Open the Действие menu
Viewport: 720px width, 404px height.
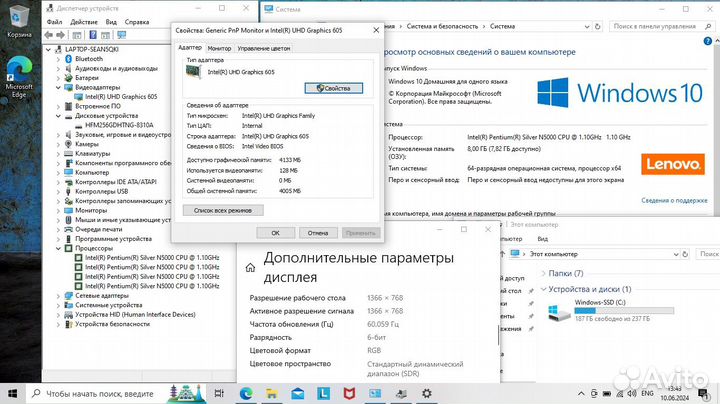coord(84,22)
